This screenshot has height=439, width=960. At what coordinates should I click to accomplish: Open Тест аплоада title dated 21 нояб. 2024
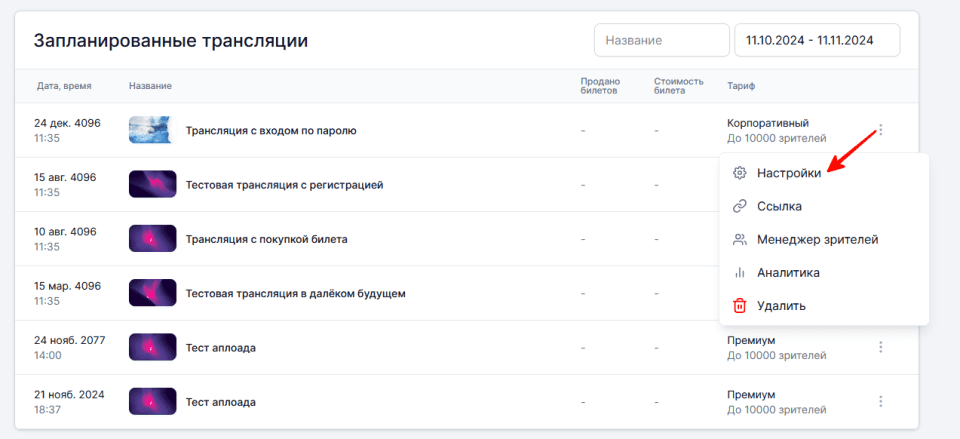click(221, 402)
